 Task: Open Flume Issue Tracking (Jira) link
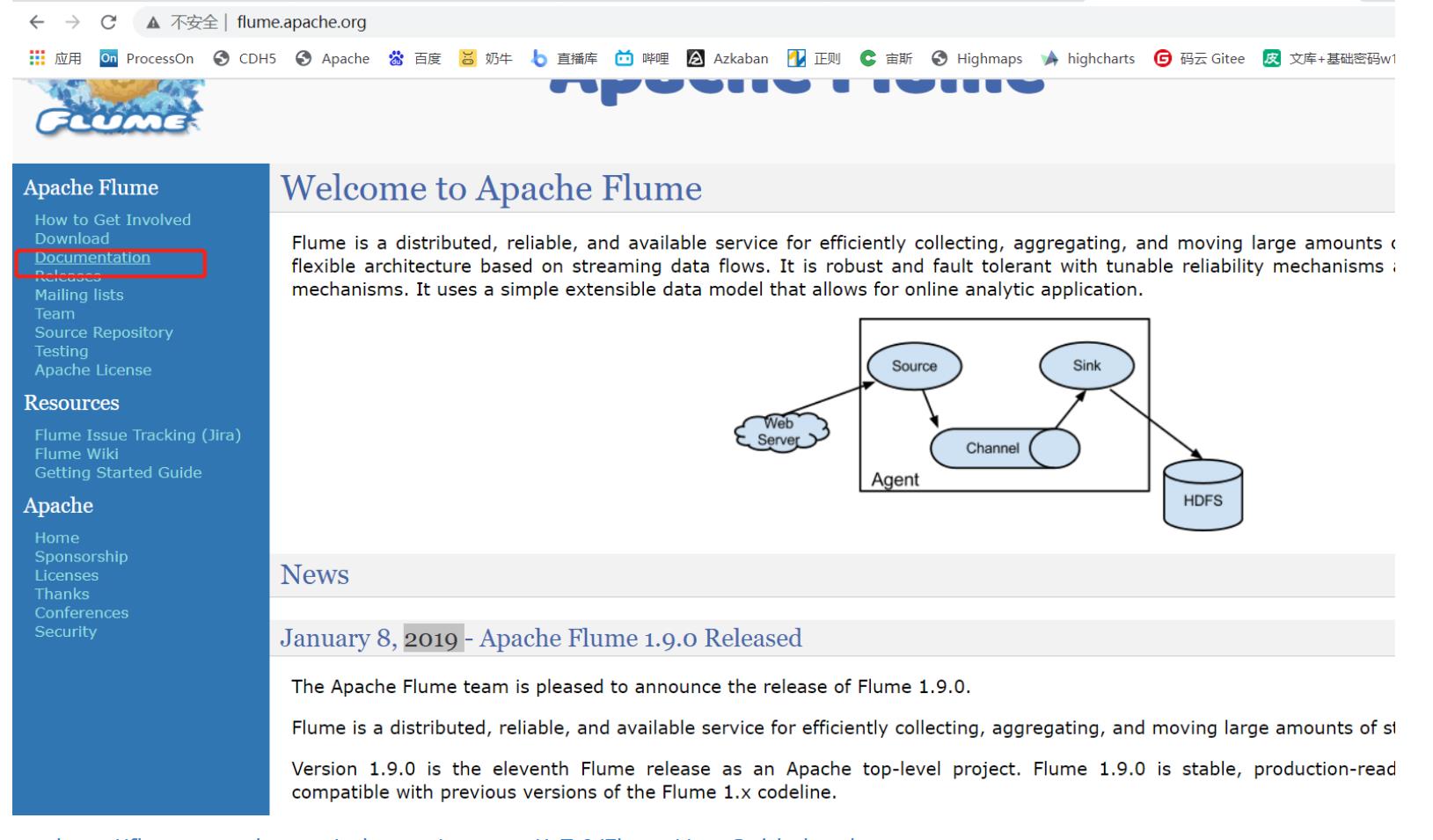(138, 435)
